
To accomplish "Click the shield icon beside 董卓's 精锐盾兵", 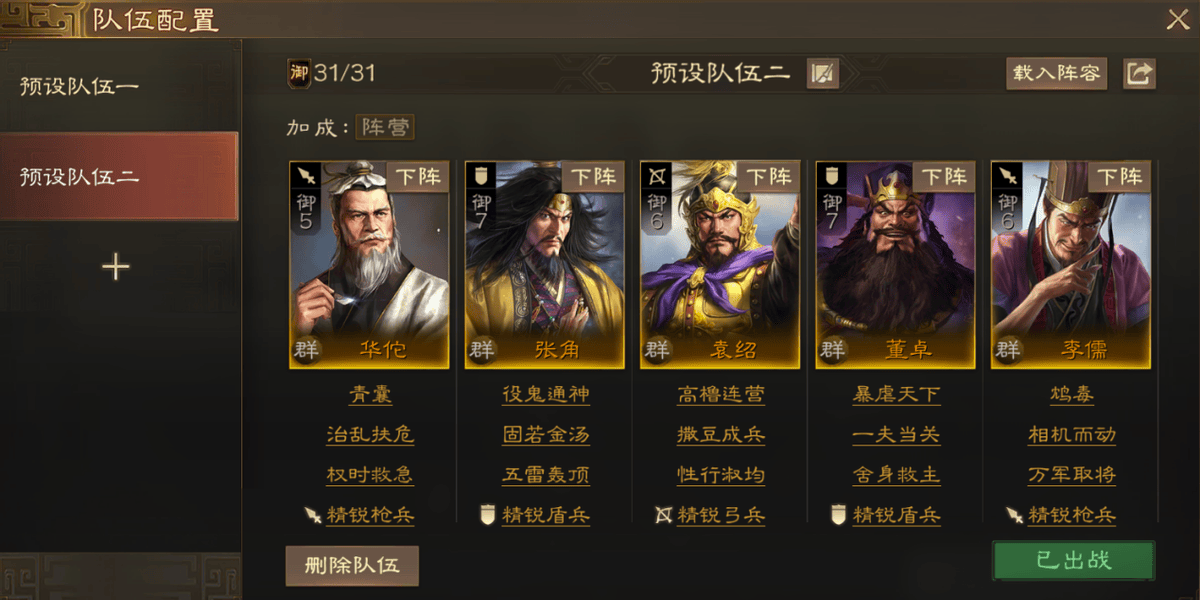I will tap(840, 515).
